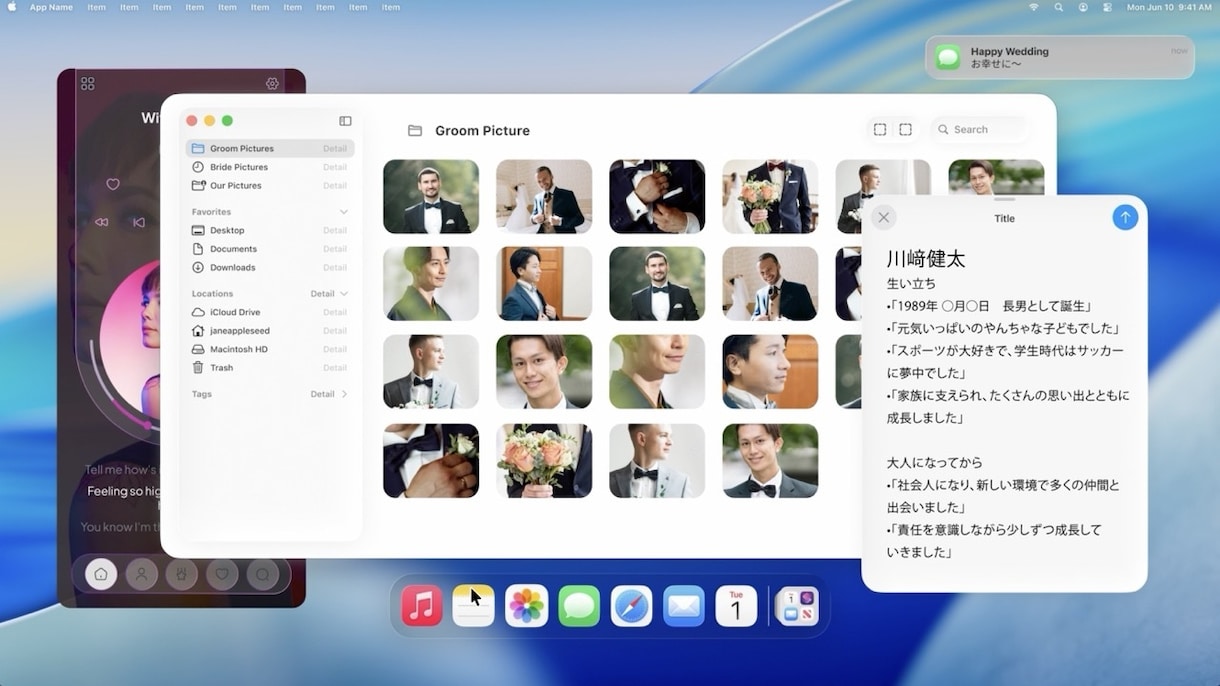This screenshot has height=686, width=1220.
Task: Open Messages app in Dock
Action: (579, 606)
